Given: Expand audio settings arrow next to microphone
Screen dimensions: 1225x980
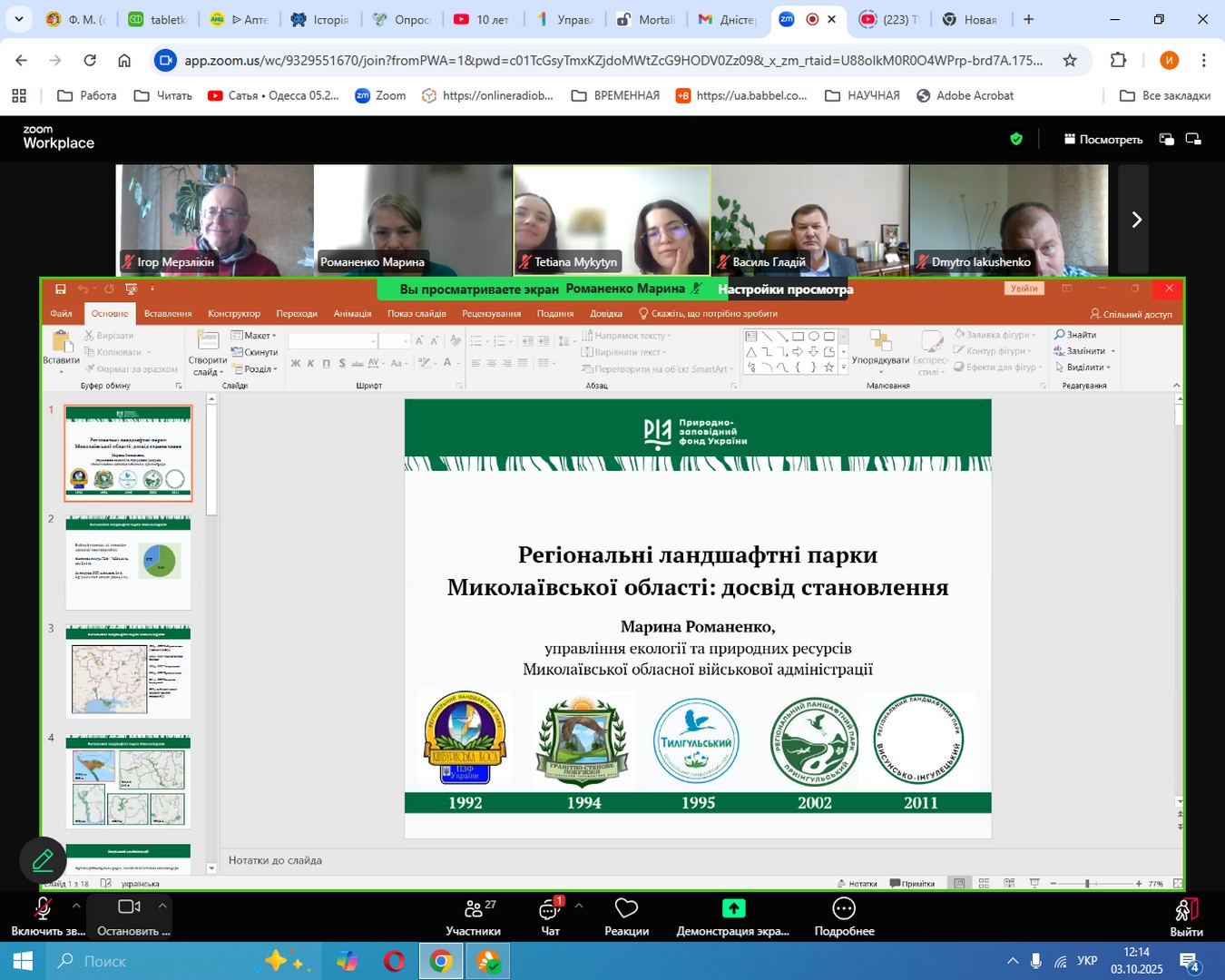Looking at the screenshot, I should point(76,906).
